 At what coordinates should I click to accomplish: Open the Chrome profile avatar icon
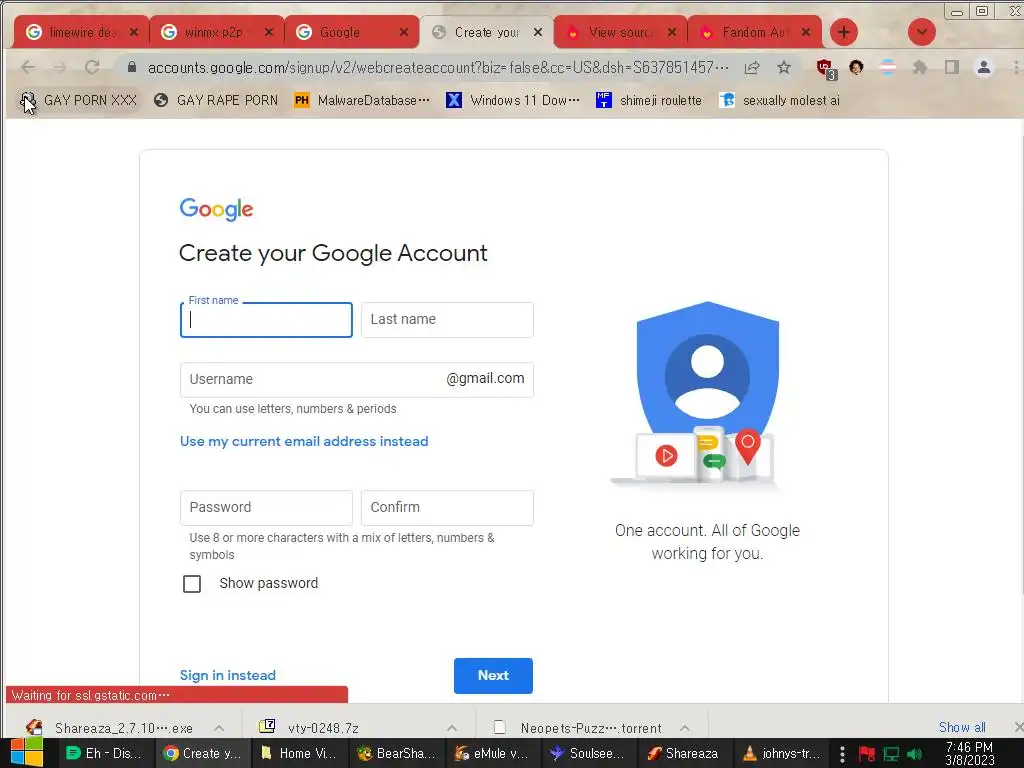tap(984, 67)
